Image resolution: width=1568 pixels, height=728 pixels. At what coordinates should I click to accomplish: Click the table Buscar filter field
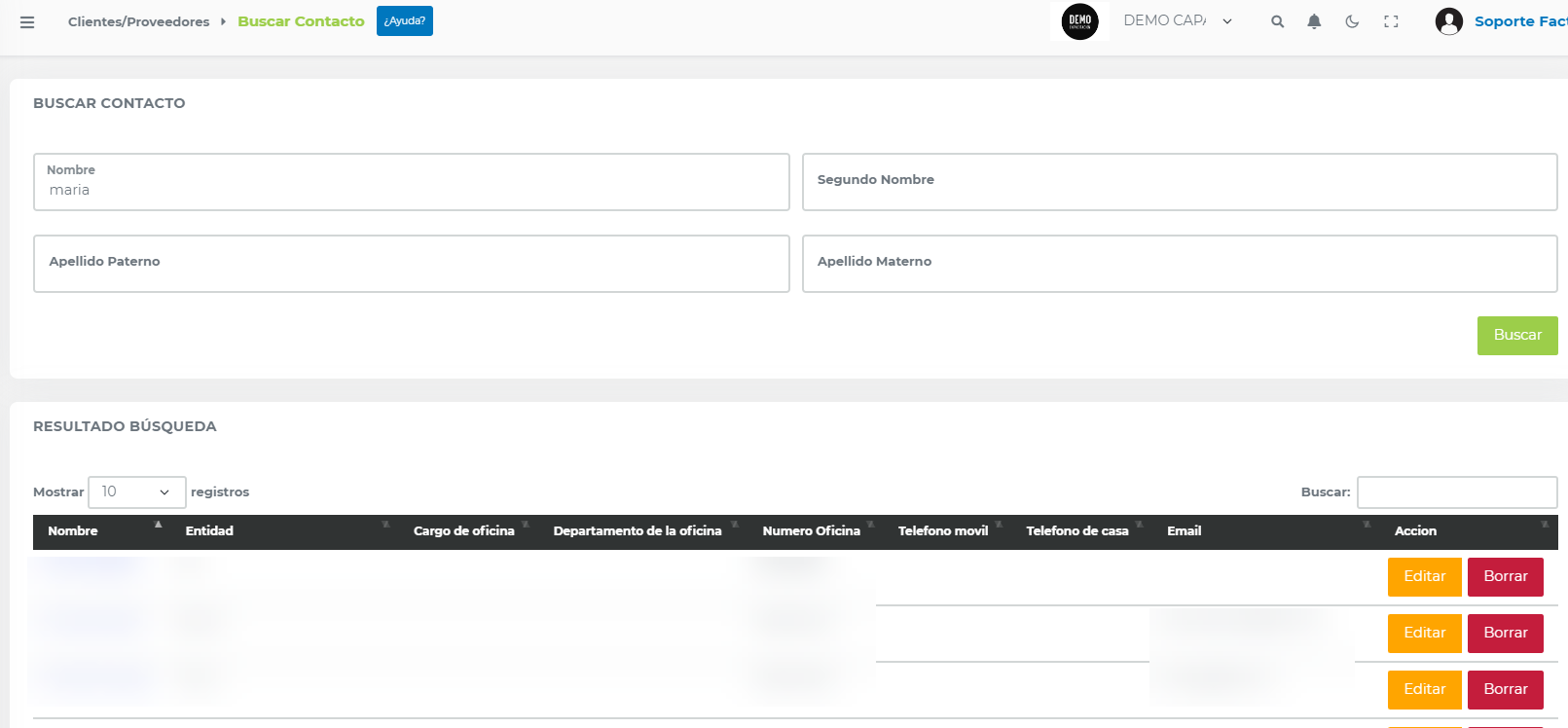tap(1456, 492)
